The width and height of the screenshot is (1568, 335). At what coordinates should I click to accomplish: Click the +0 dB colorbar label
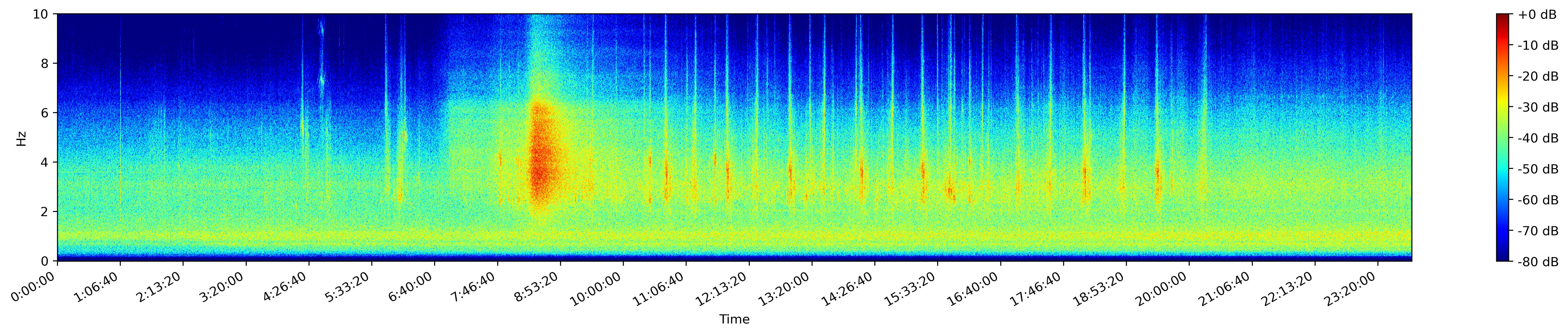tap(1537, 15)
